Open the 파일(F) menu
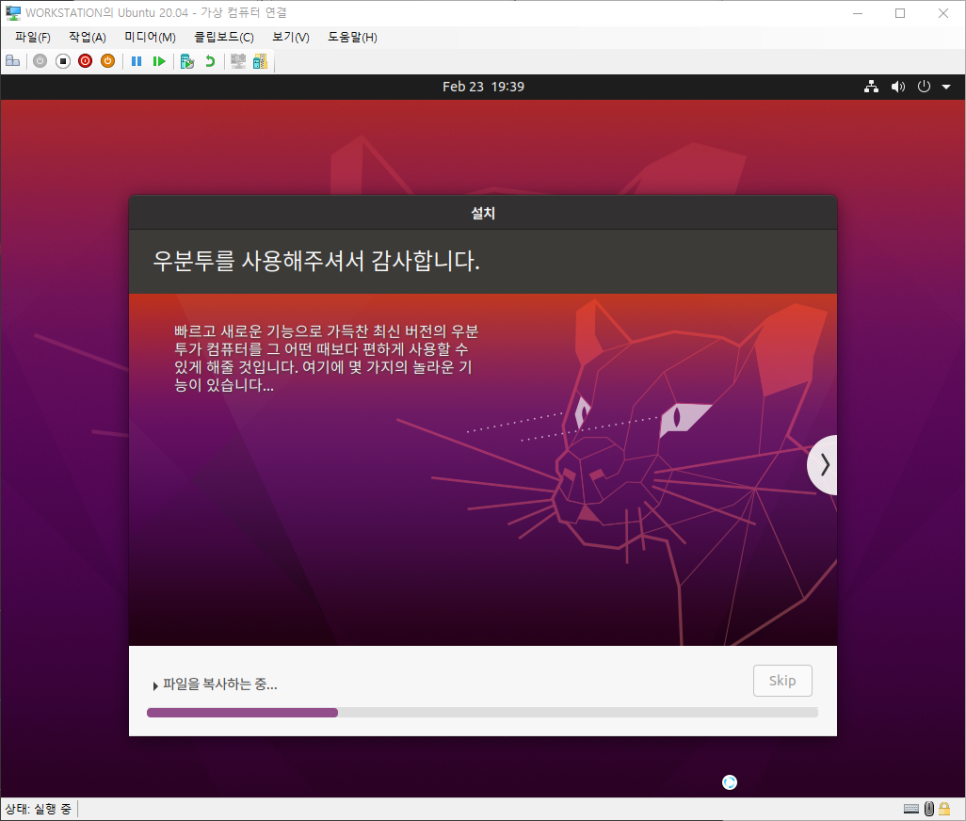The width and height of the screenshot is (966, 821). [x=33, y=38]
